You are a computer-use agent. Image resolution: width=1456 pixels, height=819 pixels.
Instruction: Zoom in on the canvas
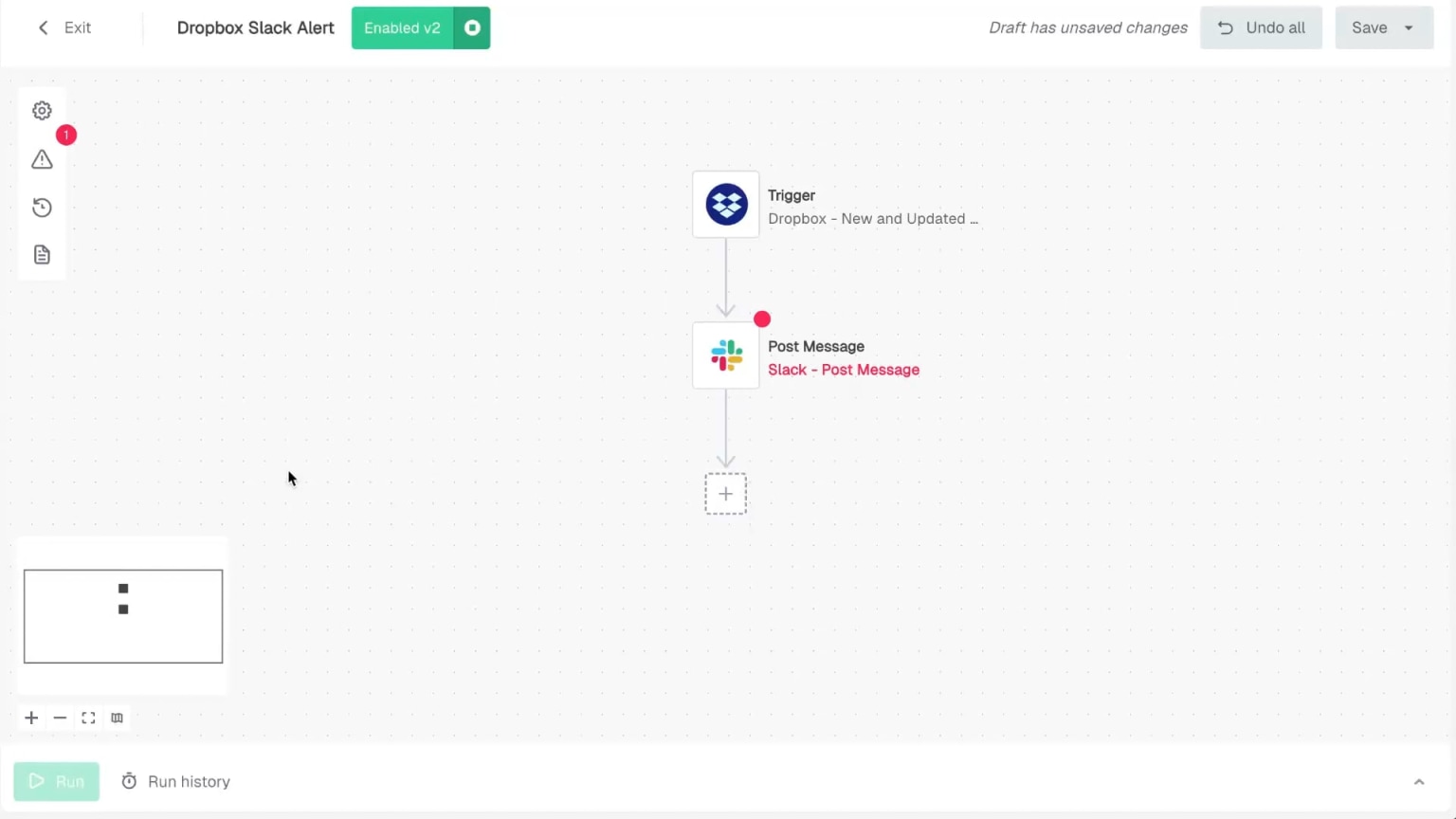pos(31,718)
